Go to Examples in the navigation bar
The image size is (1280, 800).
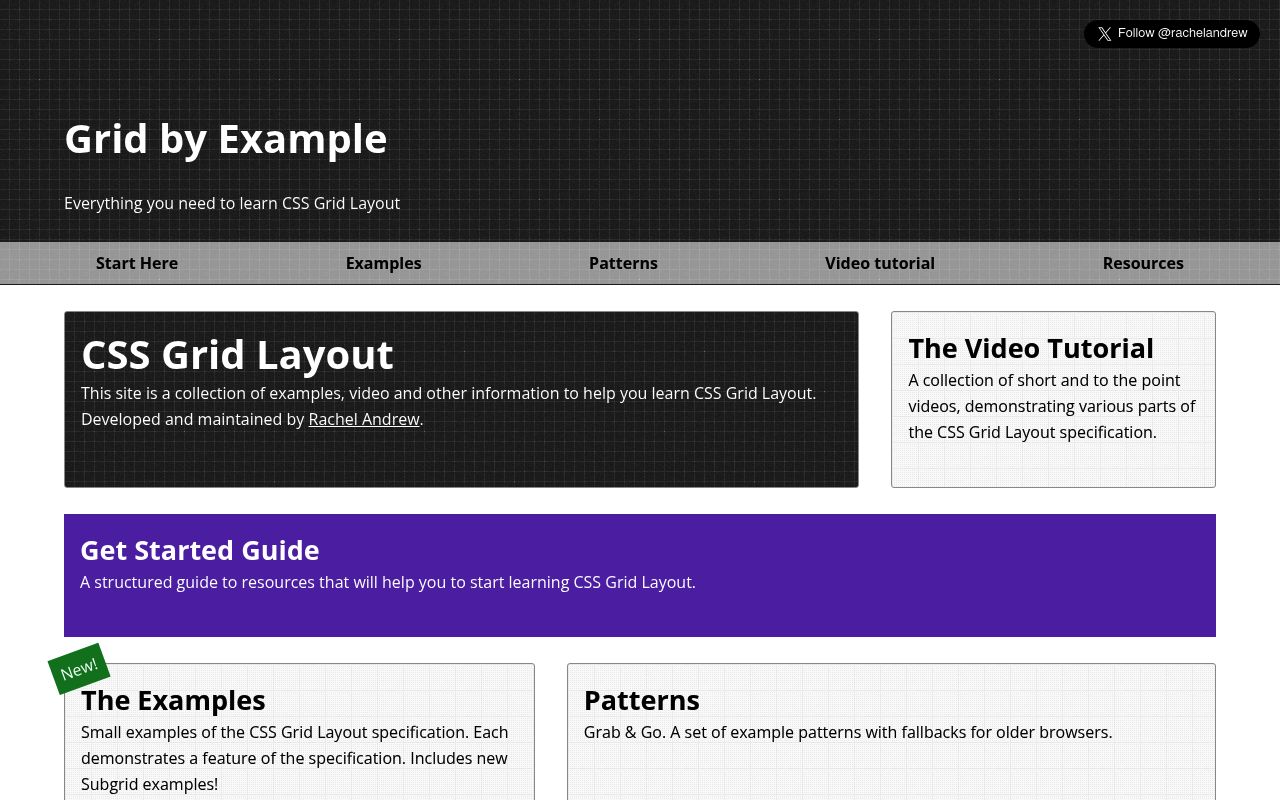[383, 263]
